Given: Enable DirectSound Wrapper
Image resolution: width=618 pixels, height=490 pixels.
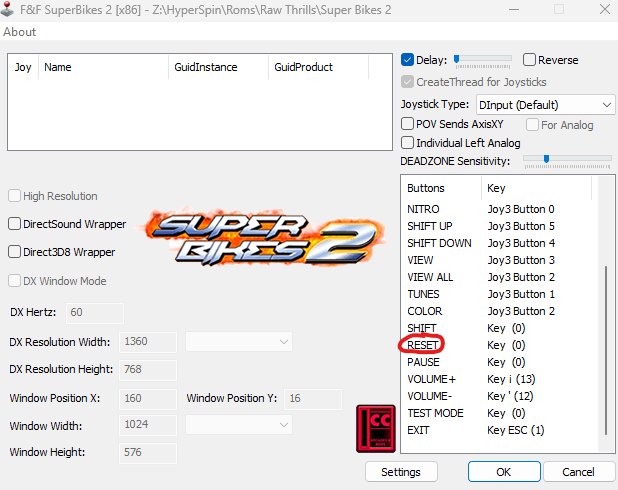Looking at the screenshot, I should (x=15, y=224).
